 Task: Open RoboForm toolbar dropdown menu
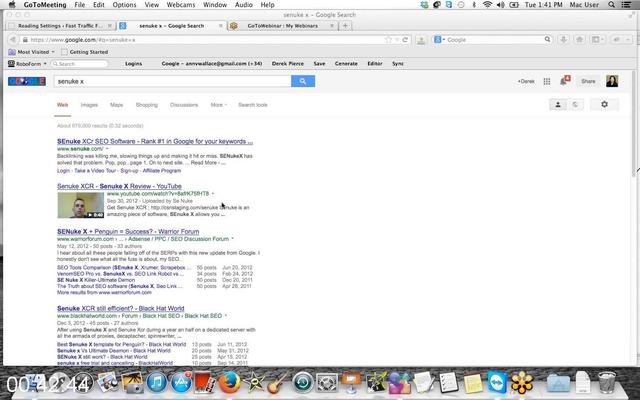[27, 64]
